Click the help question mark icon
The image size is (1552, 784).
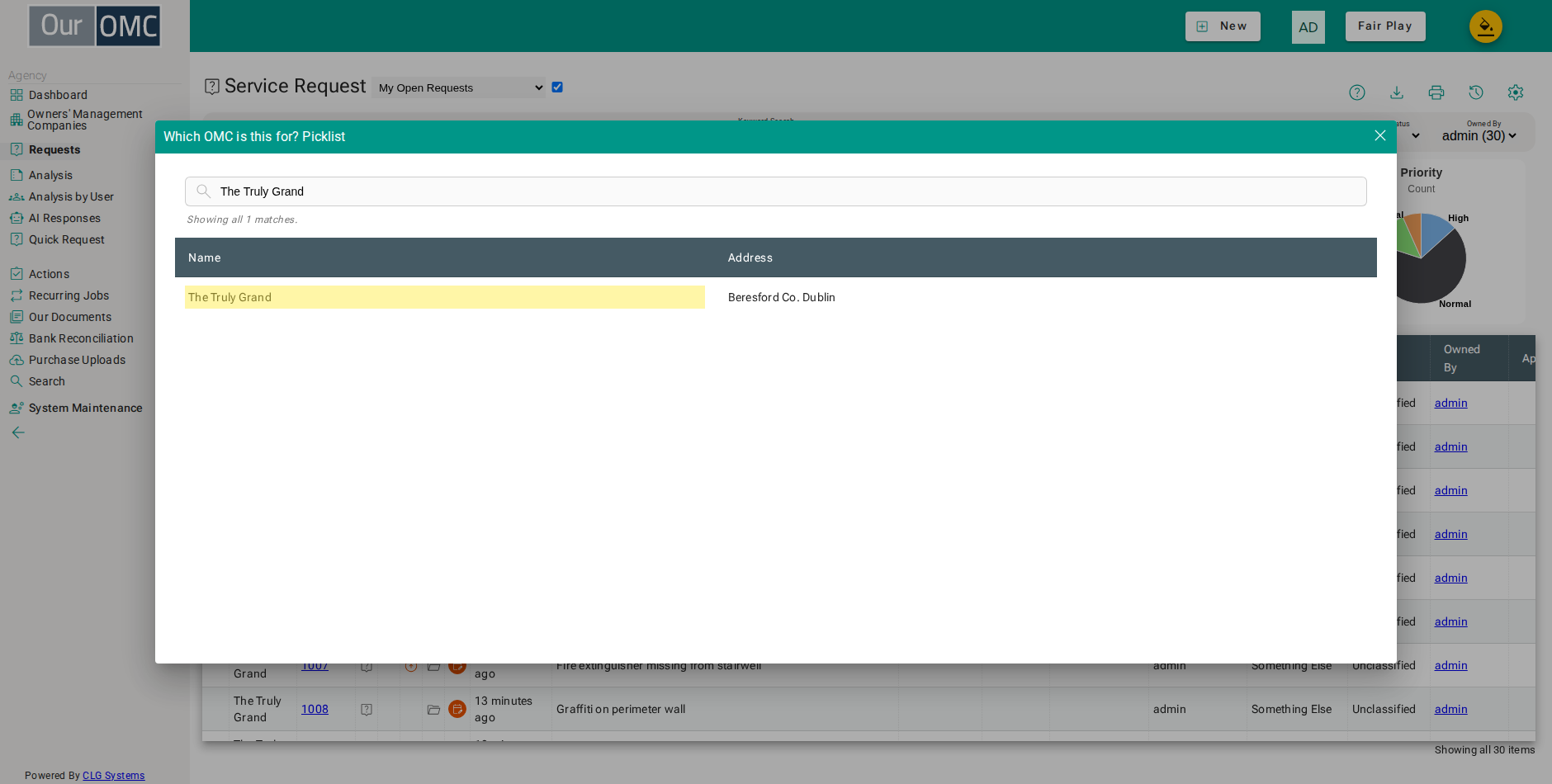[1357, 92]
